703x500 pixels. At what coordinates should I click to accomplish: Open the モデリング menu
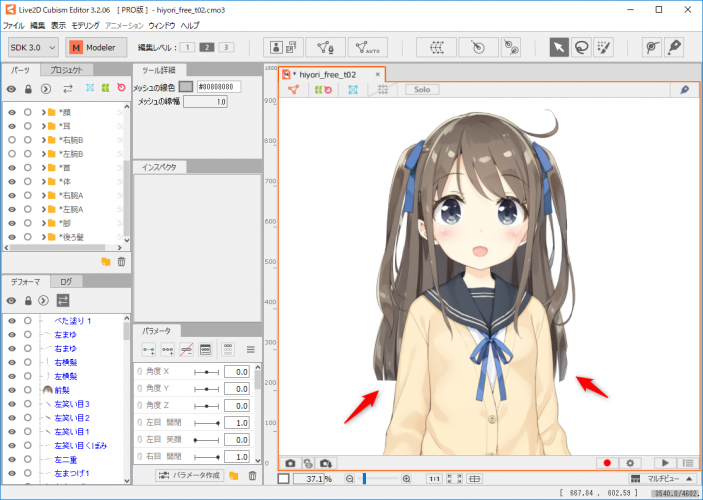tap(85, 24)
